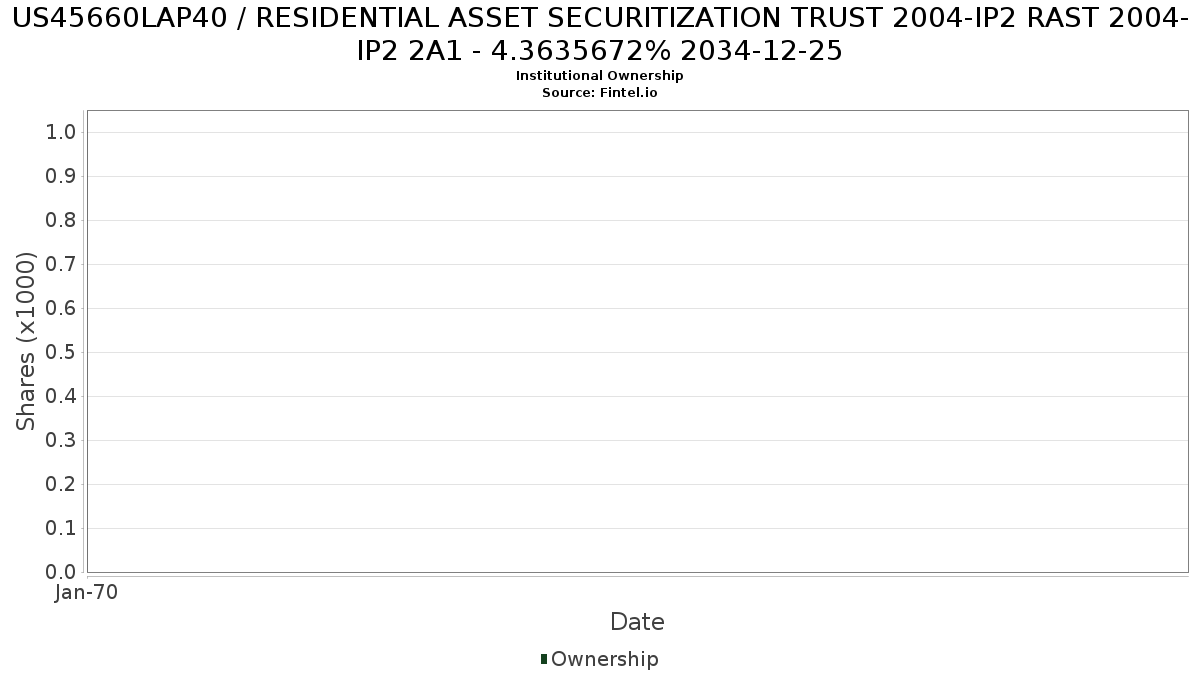
Task: Click the 1.0 y-axis tick label
Action: (x=61, y=133)
